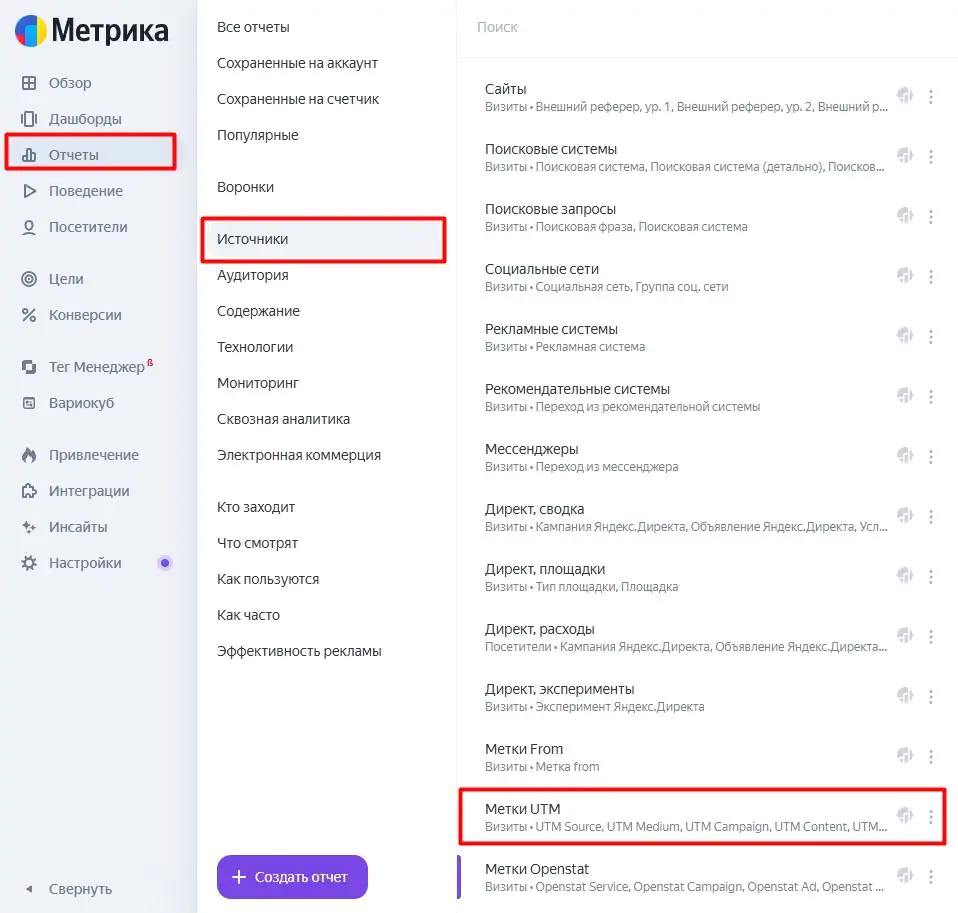Select the Источники report category
The height and width of the screenshot is (913, 958).
(x=252, y=239)
